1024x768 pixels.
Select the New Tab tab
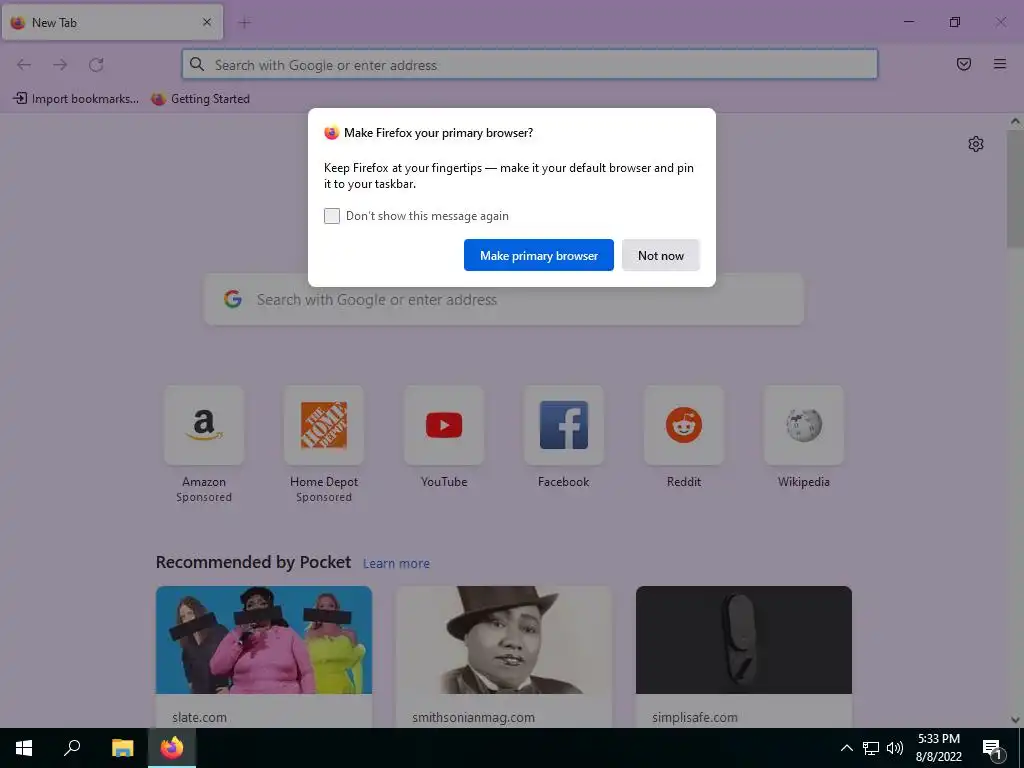pos(112,22)
